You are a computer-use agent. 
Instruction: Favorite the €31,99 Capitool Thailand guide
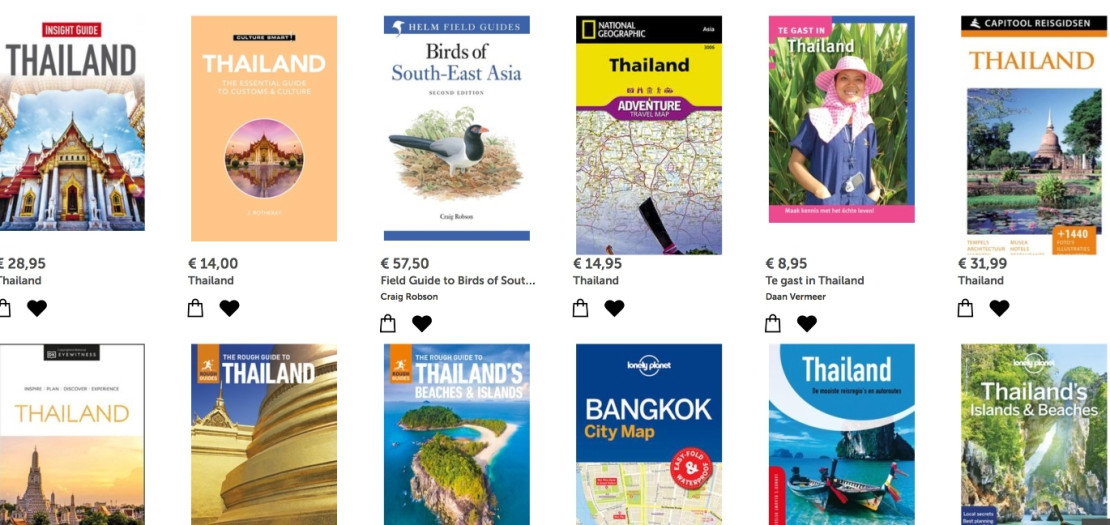[x=1000, y=308]
